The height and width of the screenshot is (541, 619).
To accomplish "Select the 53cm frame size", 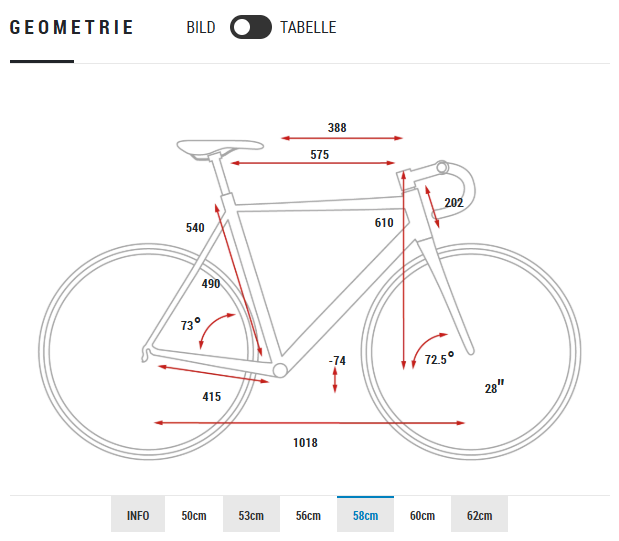I will 251,515.
